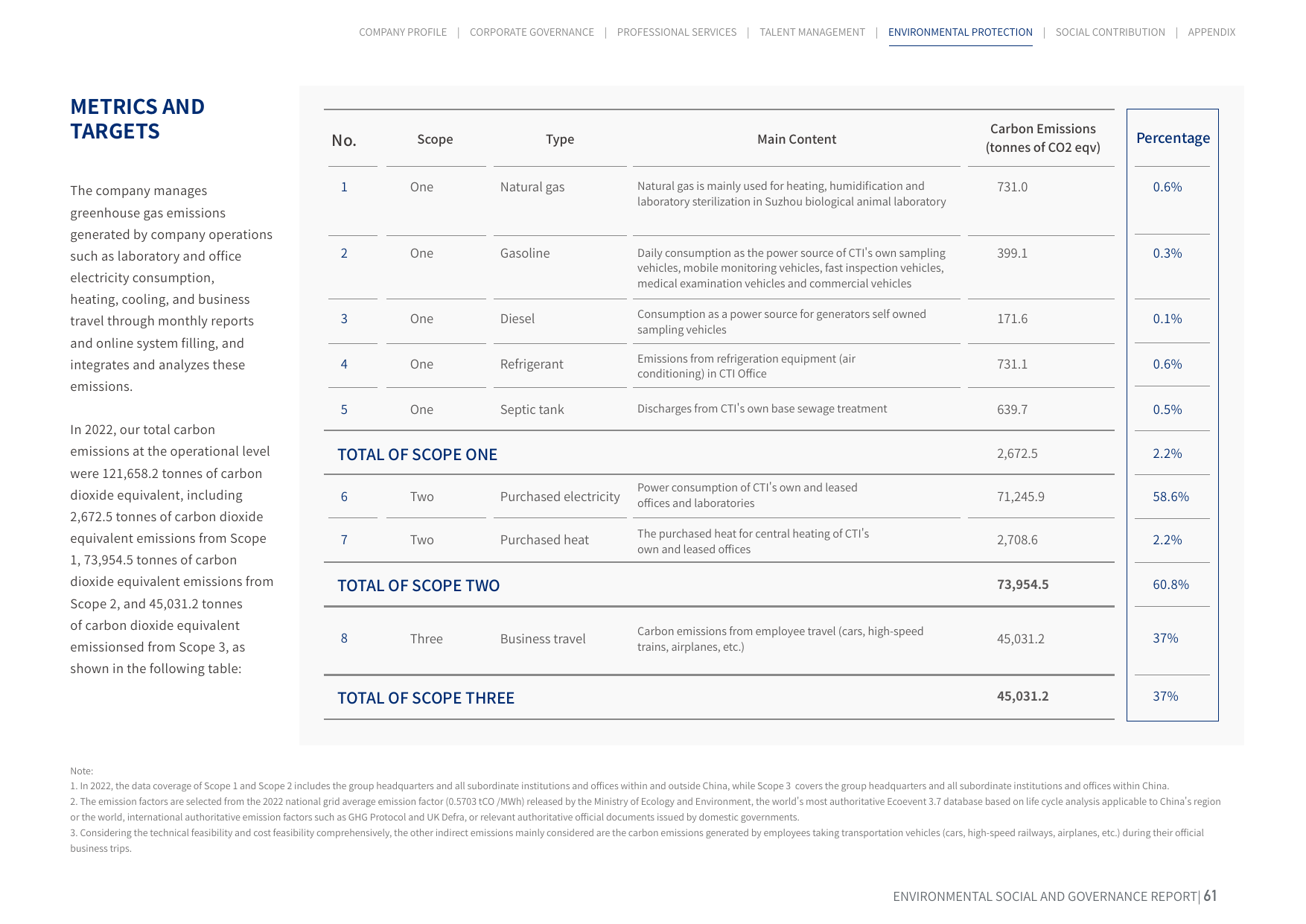The width and height of the screenshot is (1306, 924).
Task: Select the Environmental Protection tab
Action: pos(961,32)
